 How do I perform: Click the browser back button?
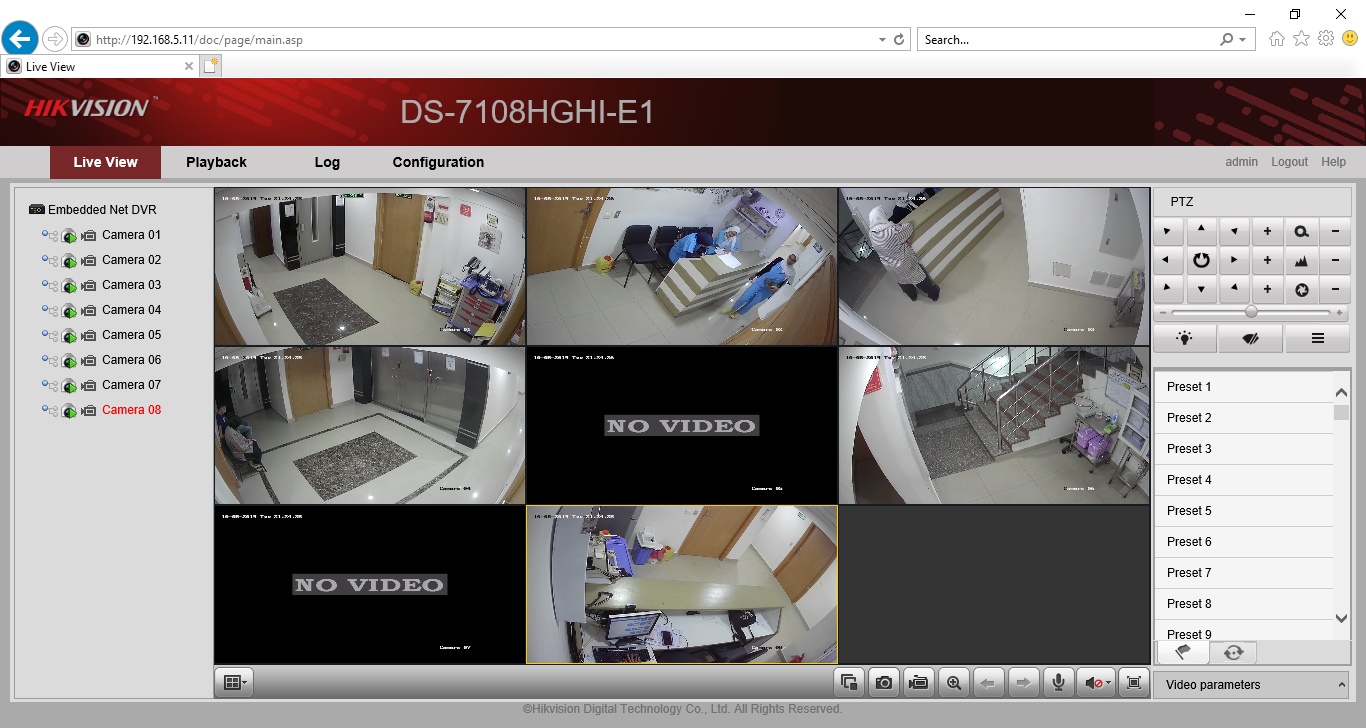19,39
